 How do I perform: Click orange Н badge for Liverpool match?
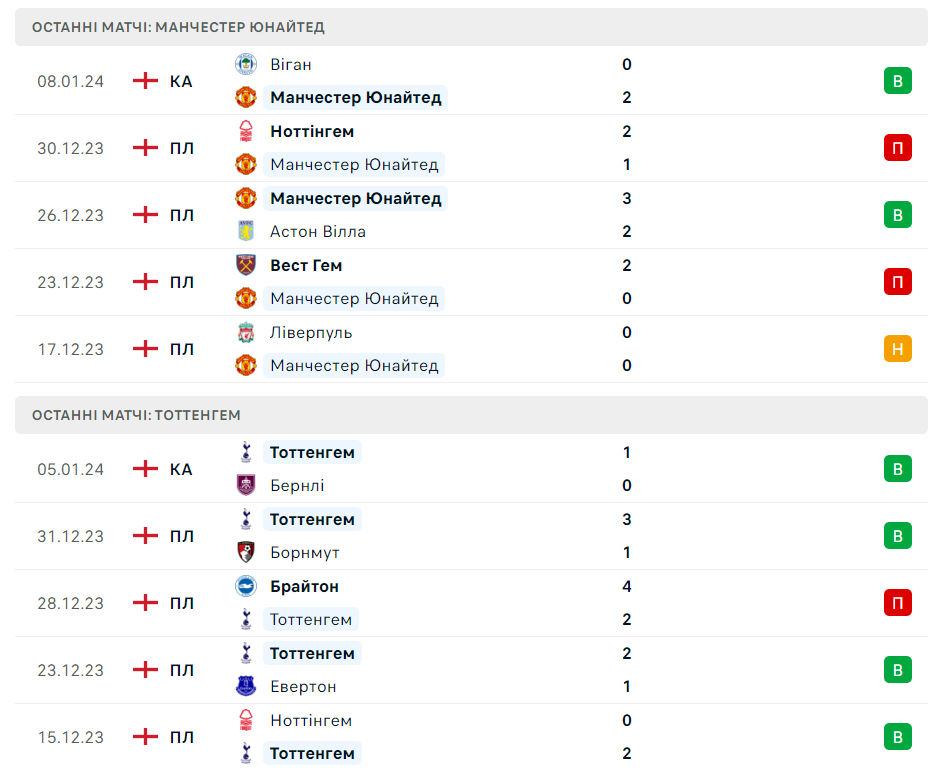(x=897, y=349)
